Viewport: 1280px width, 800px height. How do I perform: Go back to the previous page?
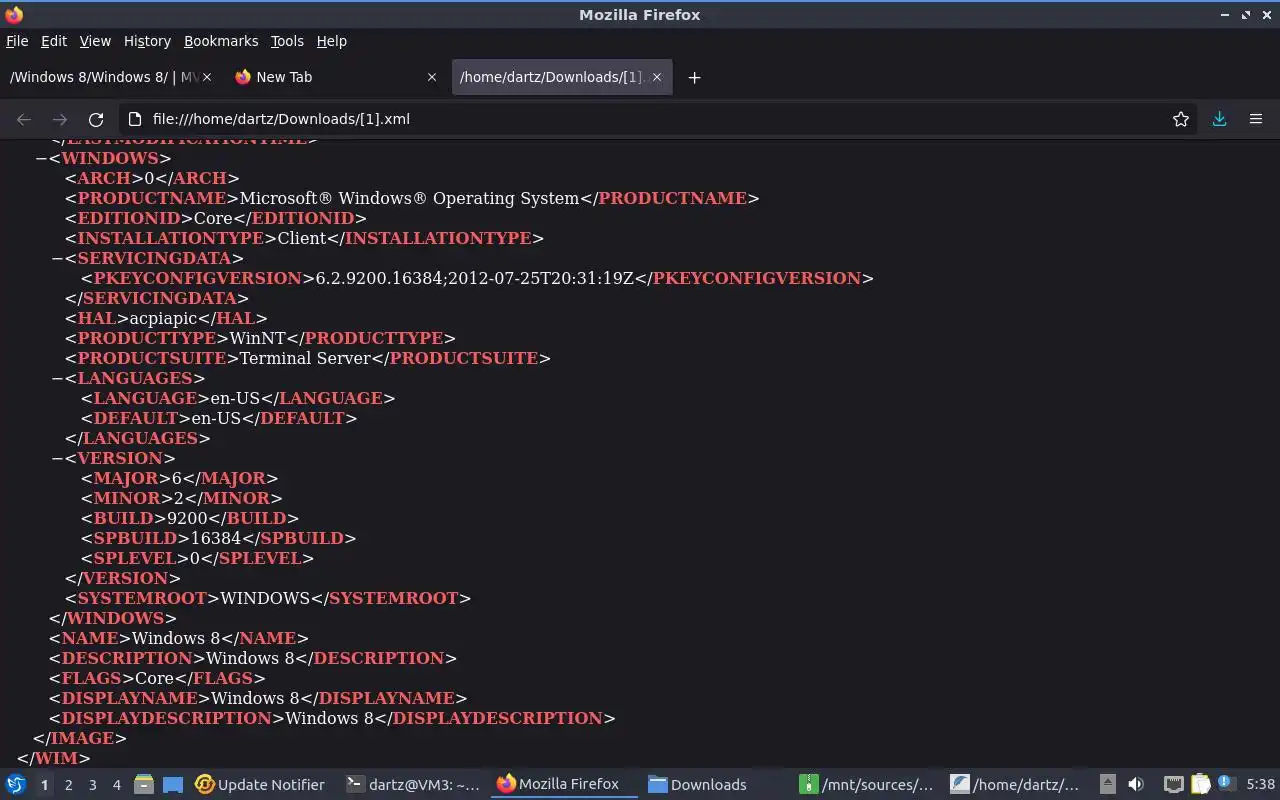pyautogui.click(x=24, y=119)
